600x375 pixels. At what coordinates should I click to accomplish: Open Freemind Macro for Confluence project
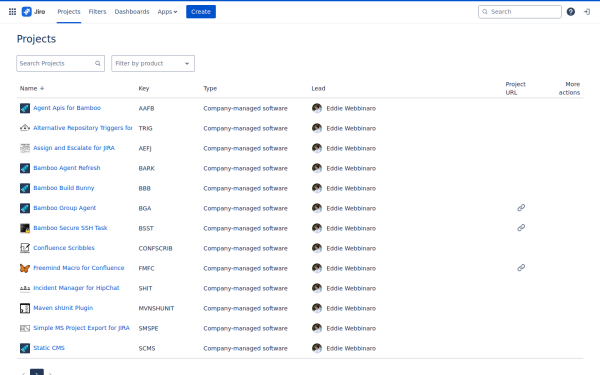[79, 268]
